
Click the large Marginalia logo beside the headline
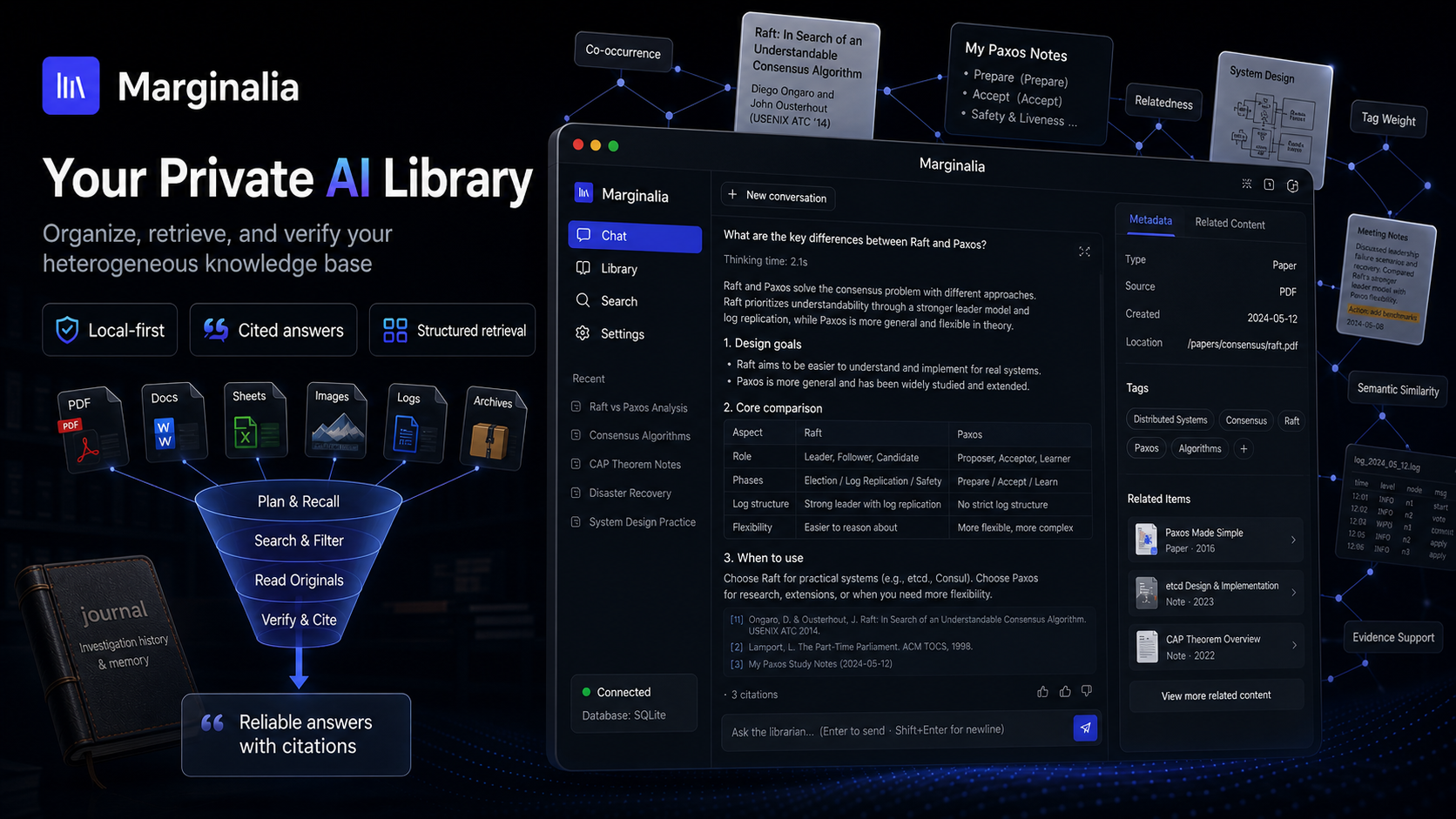point(71,85)
